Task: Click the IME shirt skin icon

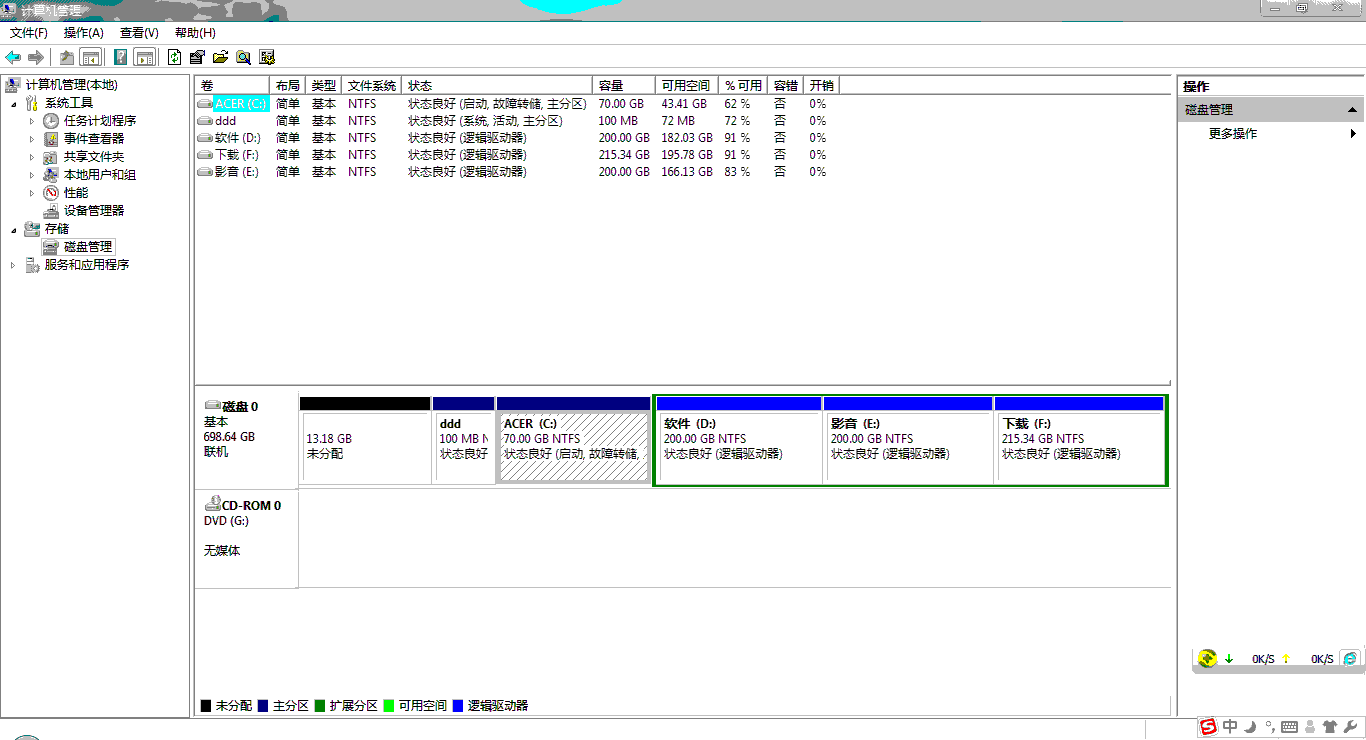Action: click(1329, 727)
